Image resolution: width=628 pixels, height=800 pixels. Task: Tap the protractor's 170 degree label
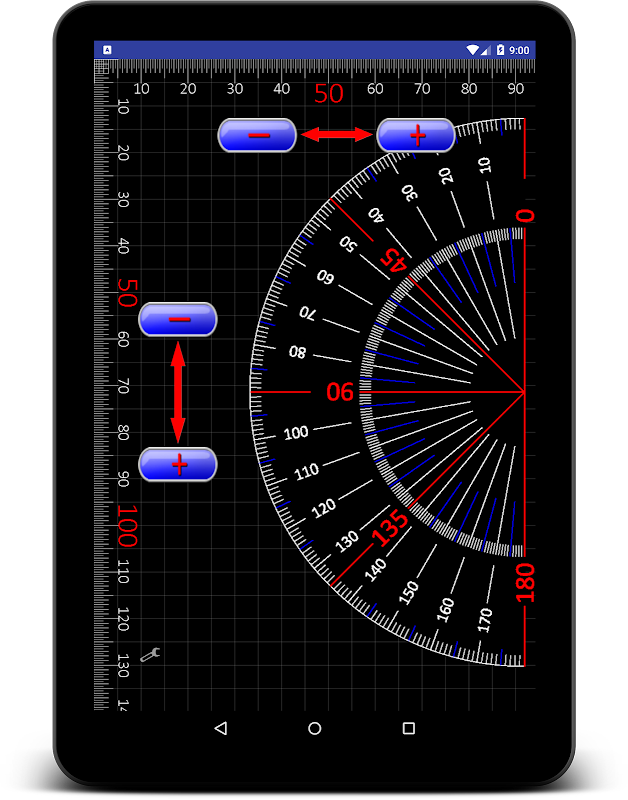tap(485, 620)
